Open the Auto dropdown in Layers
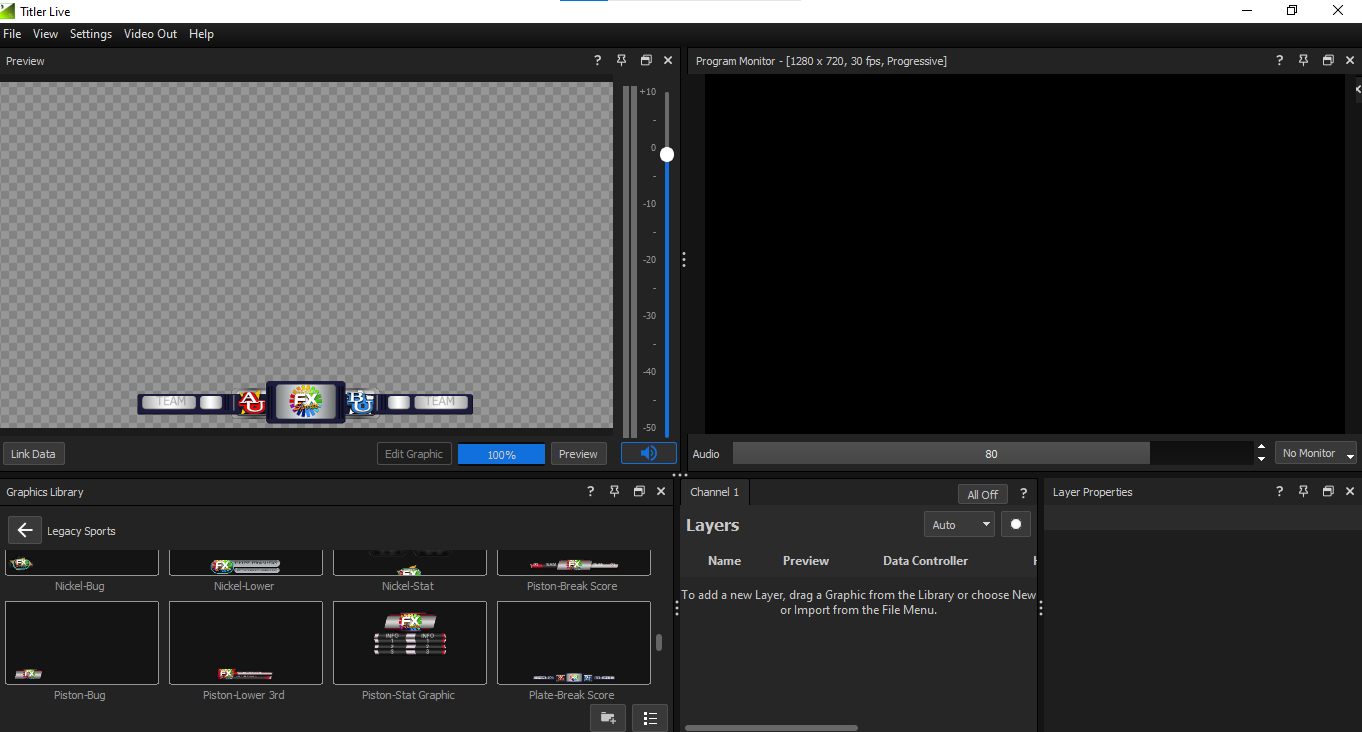This screenshot has width=1362, height=732. [x=959, y=524]
